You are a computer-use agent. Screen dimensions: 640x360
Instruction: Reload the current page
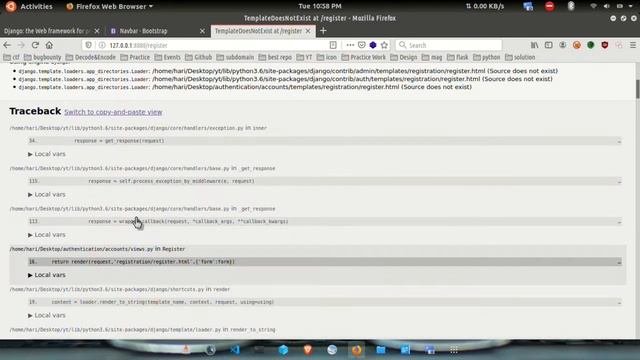pos(35,45)
